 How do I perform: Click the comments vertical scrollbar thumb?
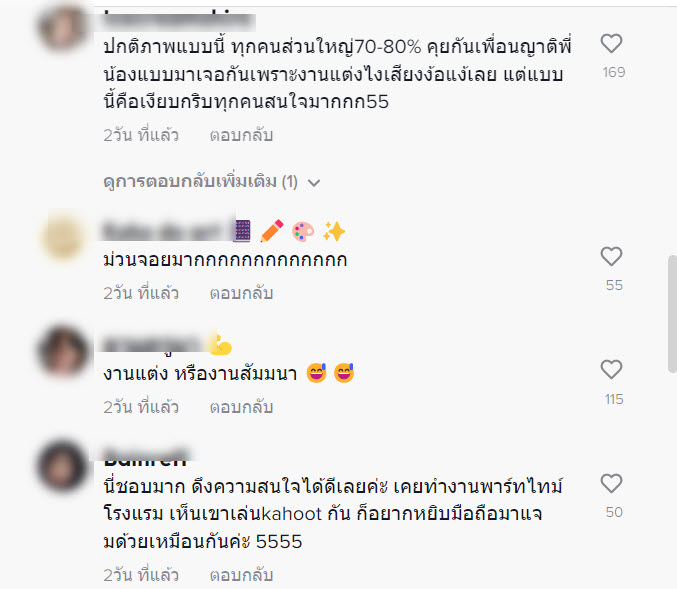tap(672, 314)
